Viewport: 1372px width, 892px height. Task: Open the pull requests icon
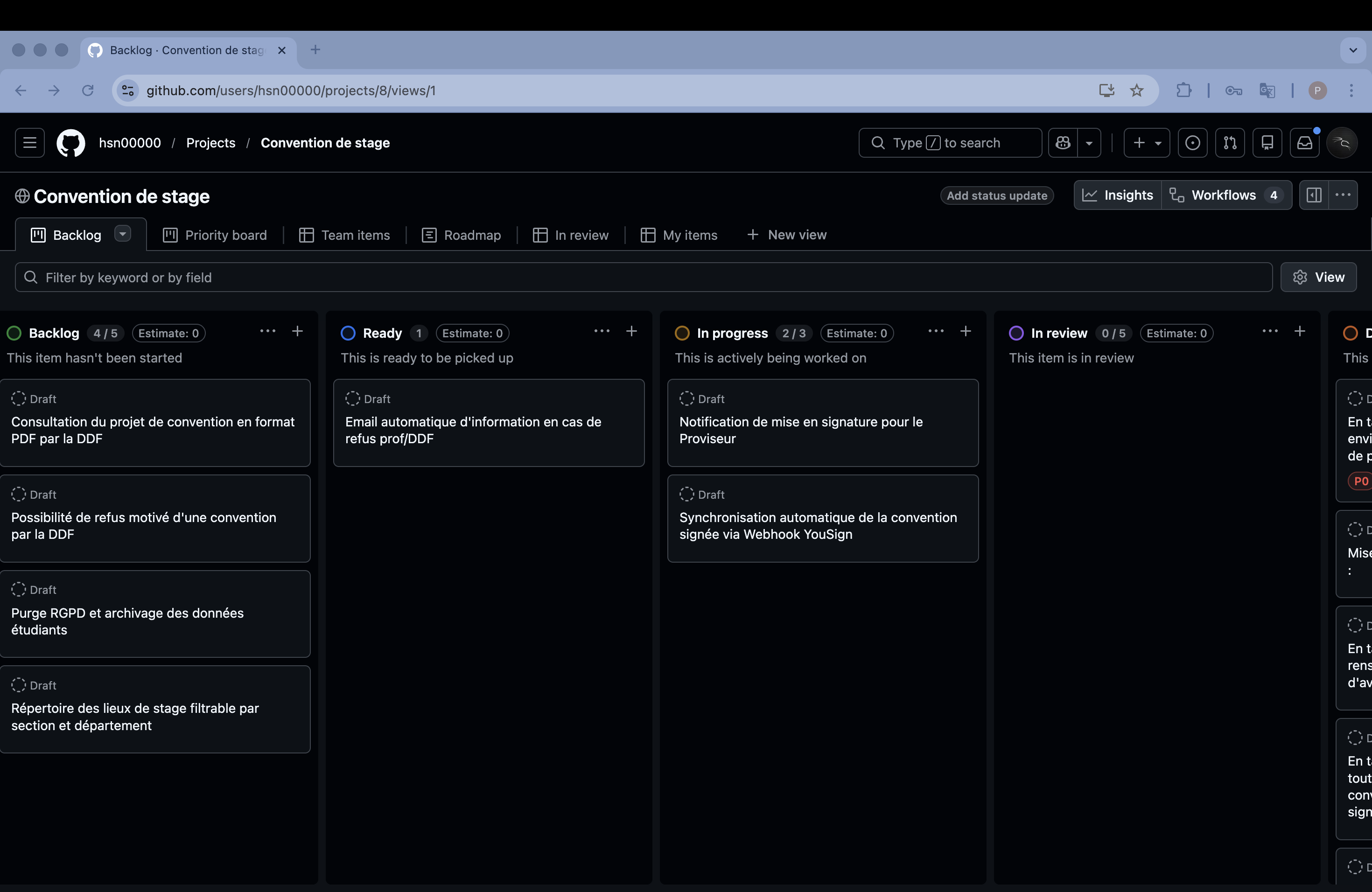1230,142
